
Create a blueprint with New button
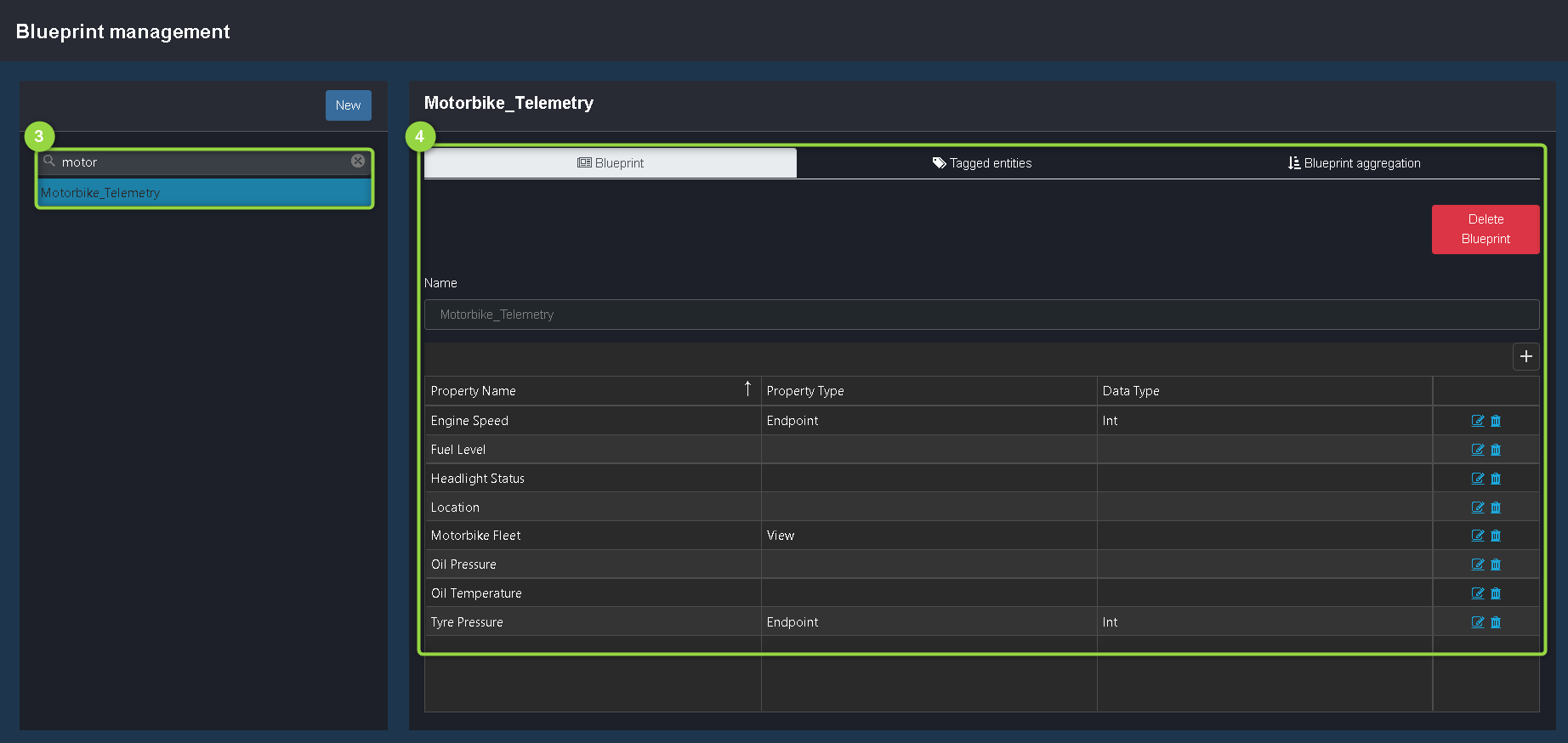(x=348, y=105)
